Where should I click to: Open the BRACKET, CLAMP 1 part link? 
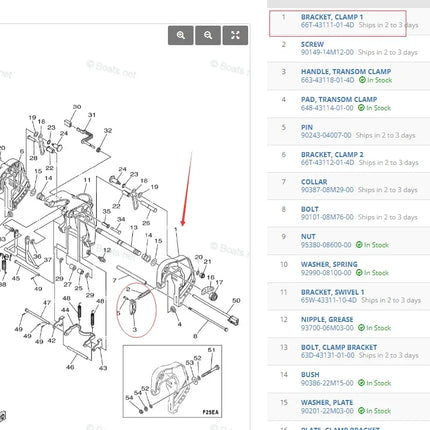[x=332, y=17]
